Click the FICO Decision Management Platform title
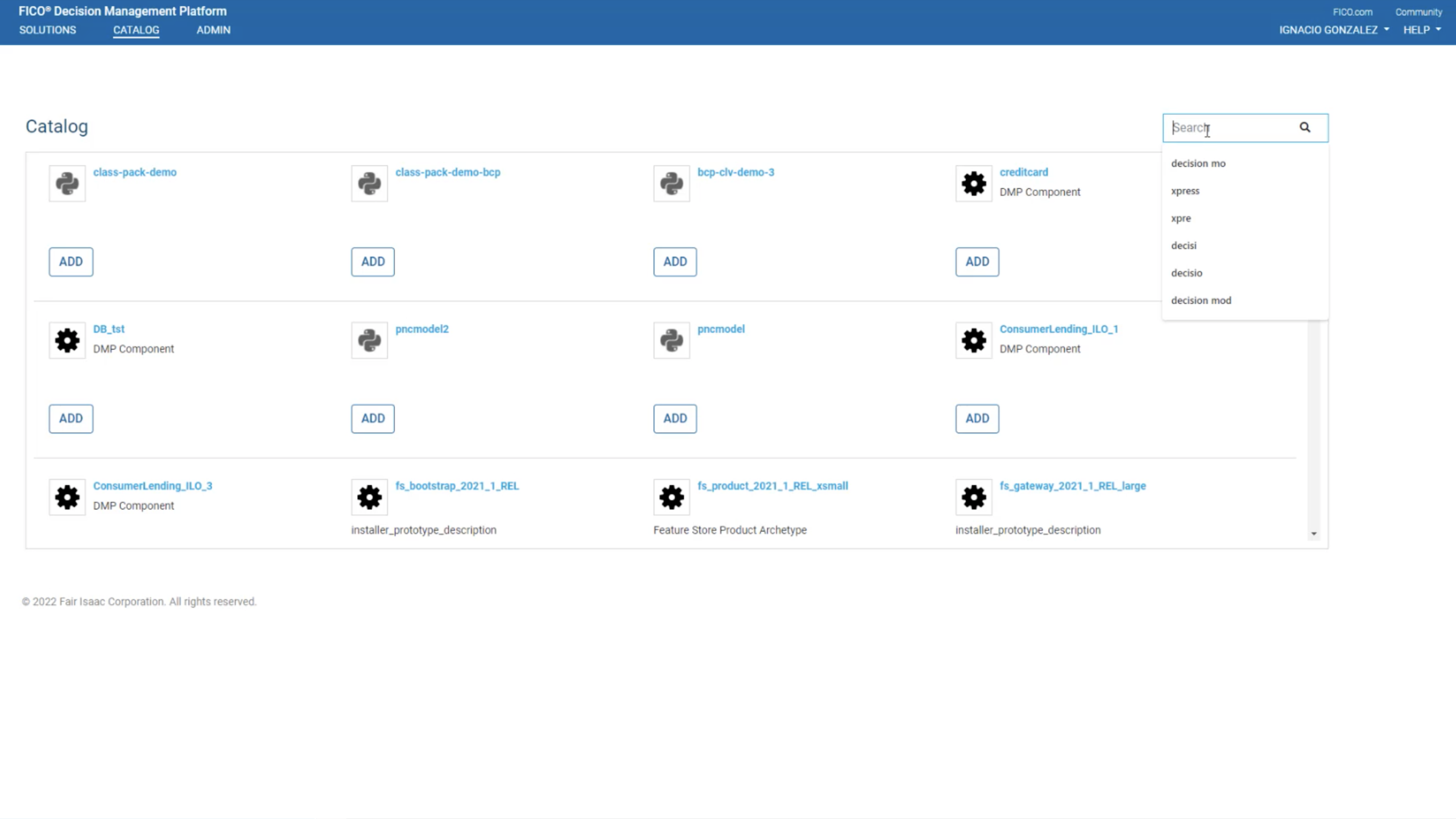This screenshot has width=1456, height=819. coord(122,11)
